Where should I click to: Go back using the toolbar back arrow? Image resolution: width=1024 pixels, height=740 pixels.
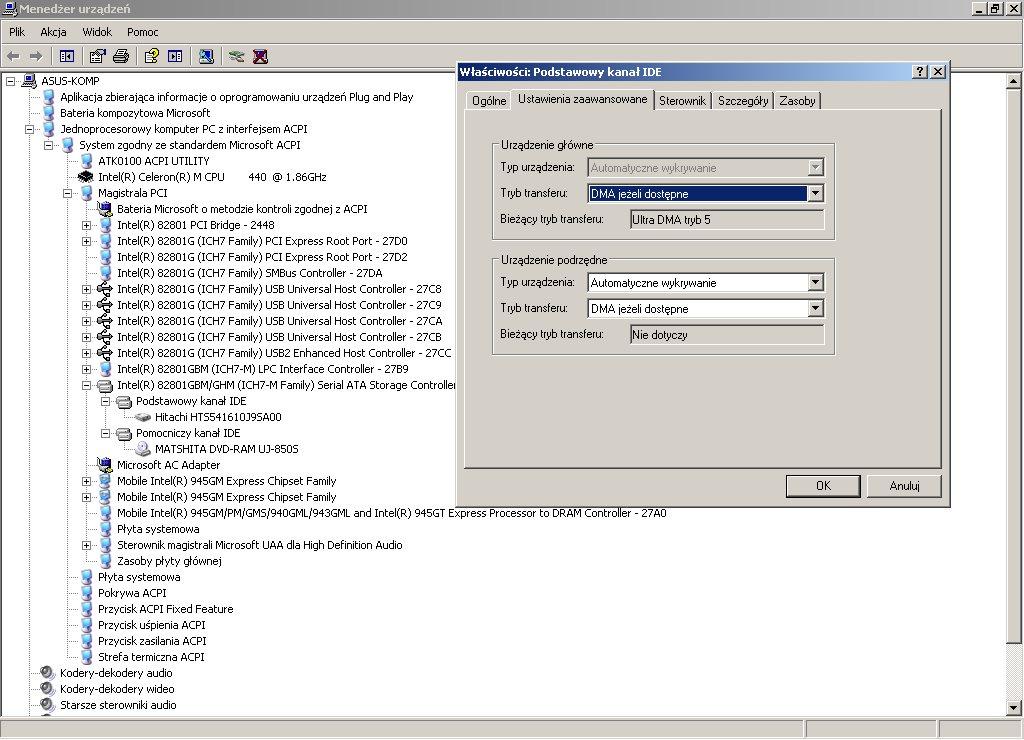click(14, 57)
